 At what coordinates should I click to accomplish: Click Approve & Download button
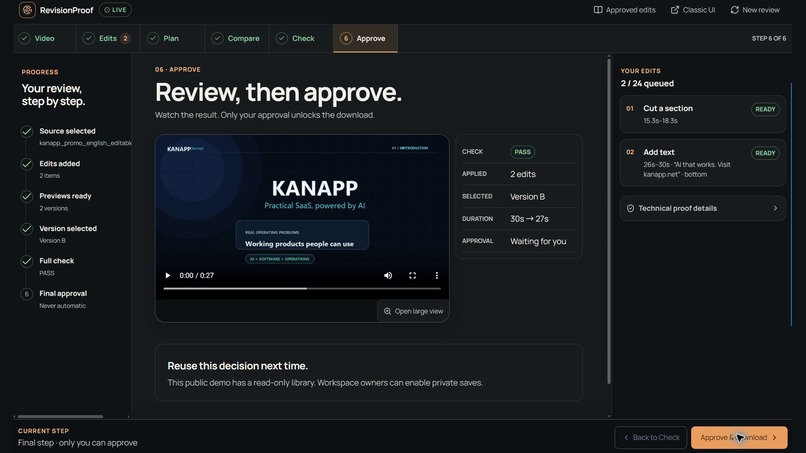coord(739,438)
